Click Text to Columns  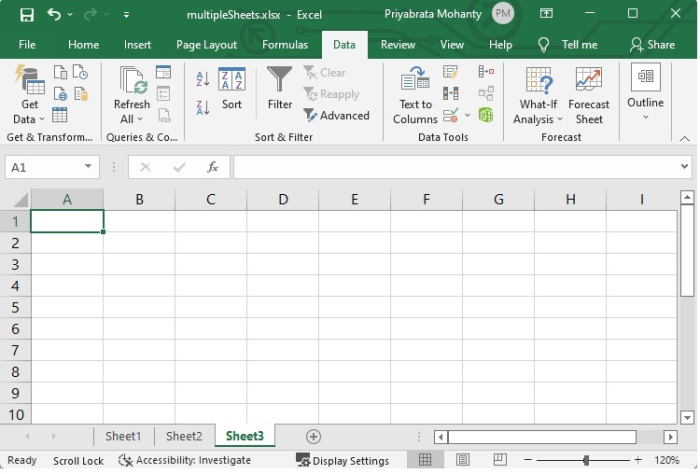click(415, 95)
